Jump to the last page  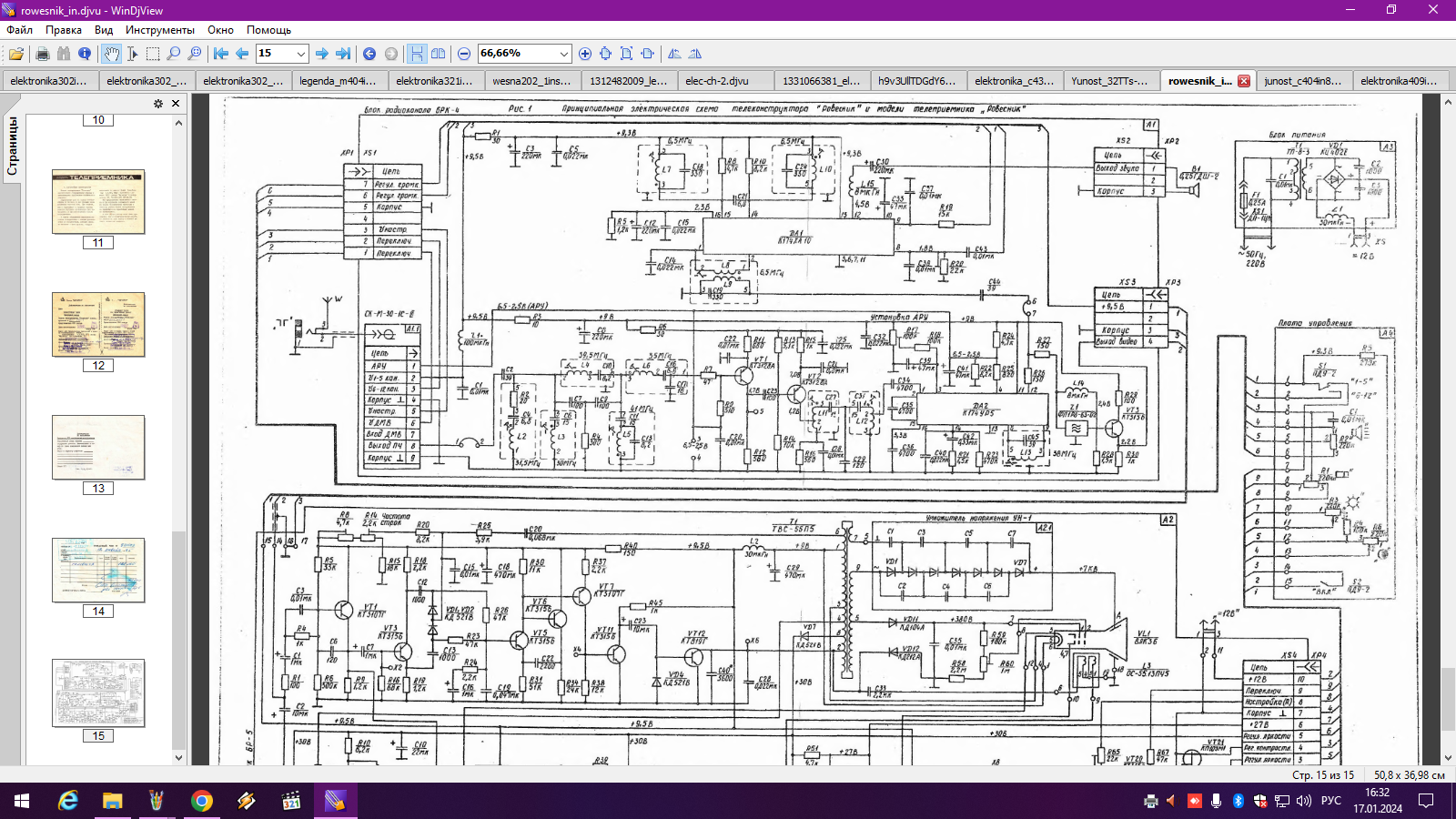[x=343, y=54]
